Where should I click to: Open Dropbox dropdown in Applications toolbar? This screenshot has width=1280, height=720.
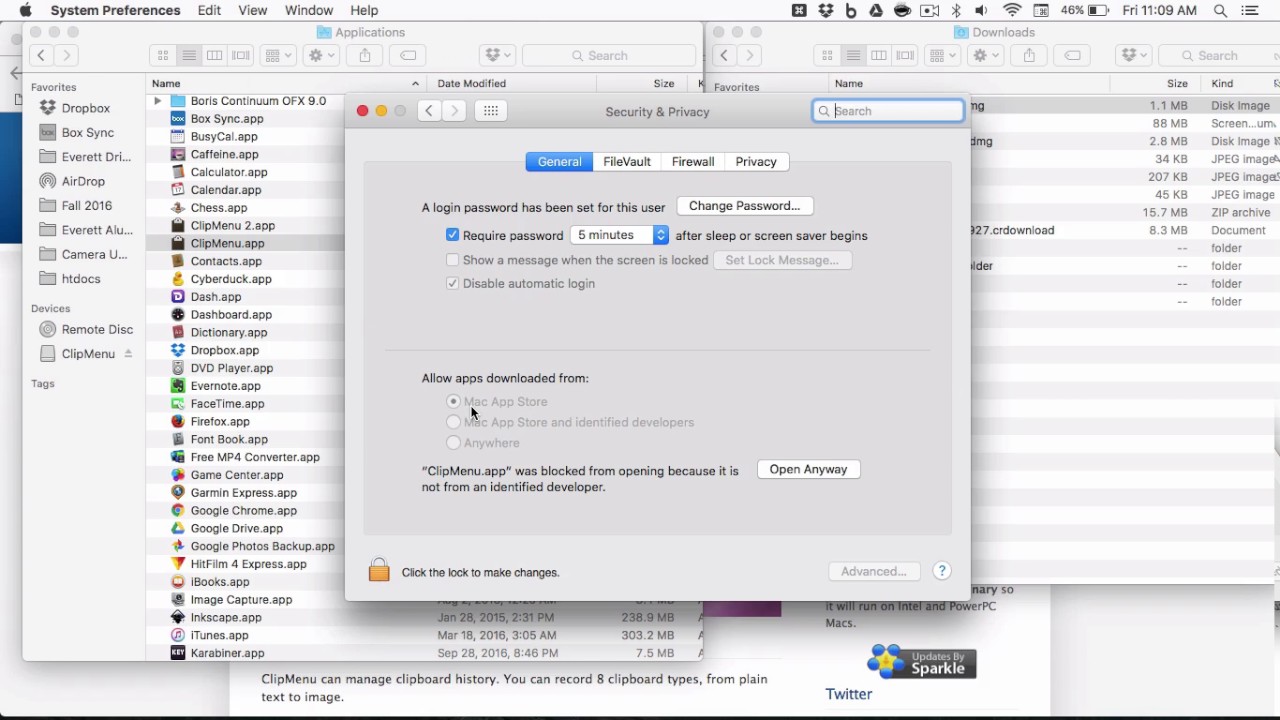pyautogui.click(x=497, y=56)
